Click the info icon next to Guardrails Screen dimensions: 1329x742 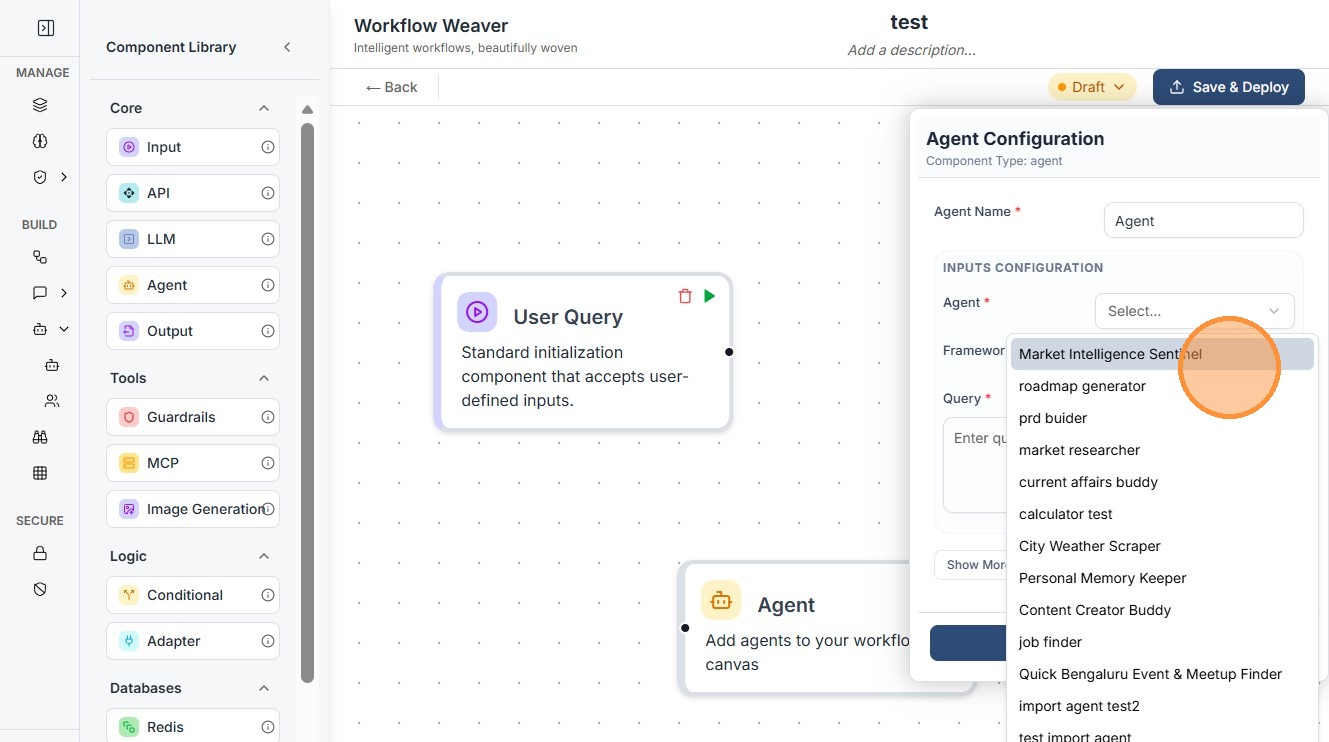[268, 417]
